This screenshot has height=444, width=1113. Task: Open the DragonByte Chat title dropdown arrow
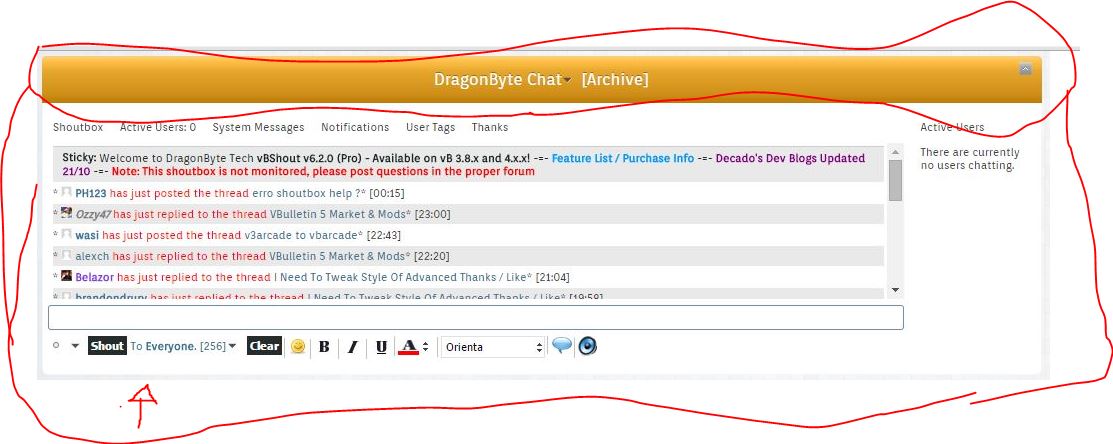click(567, 81)
